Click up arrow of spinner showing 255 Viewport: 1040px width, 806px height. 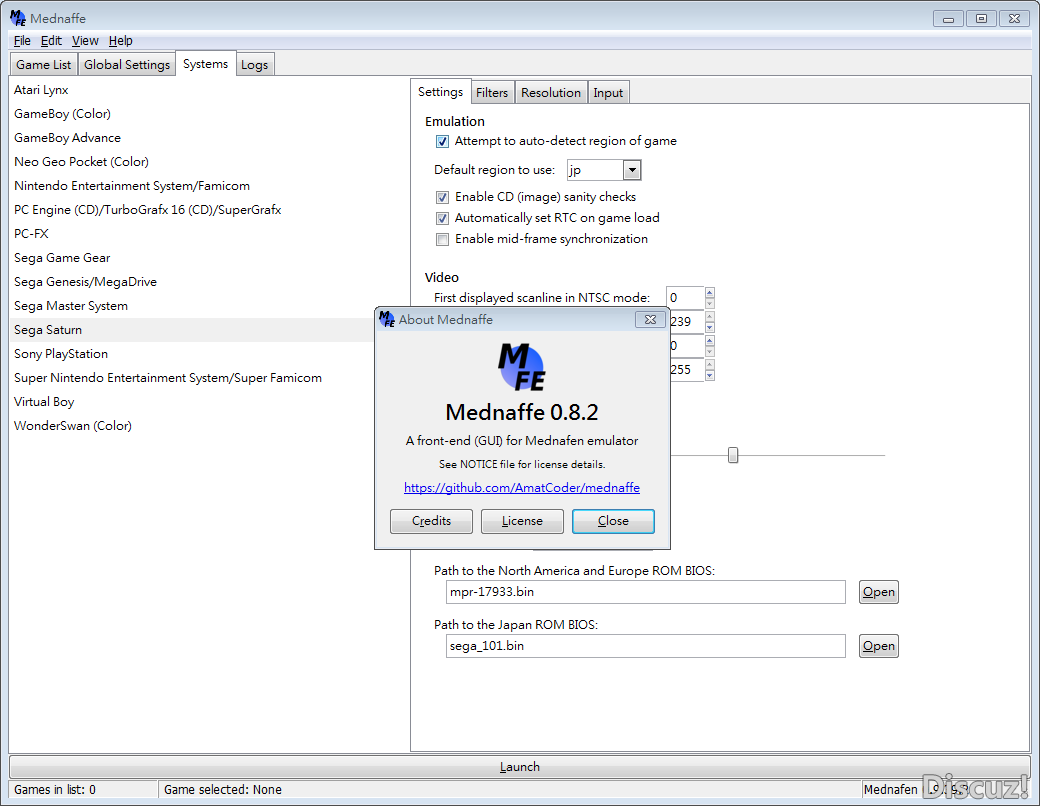[x=710, y=364]
